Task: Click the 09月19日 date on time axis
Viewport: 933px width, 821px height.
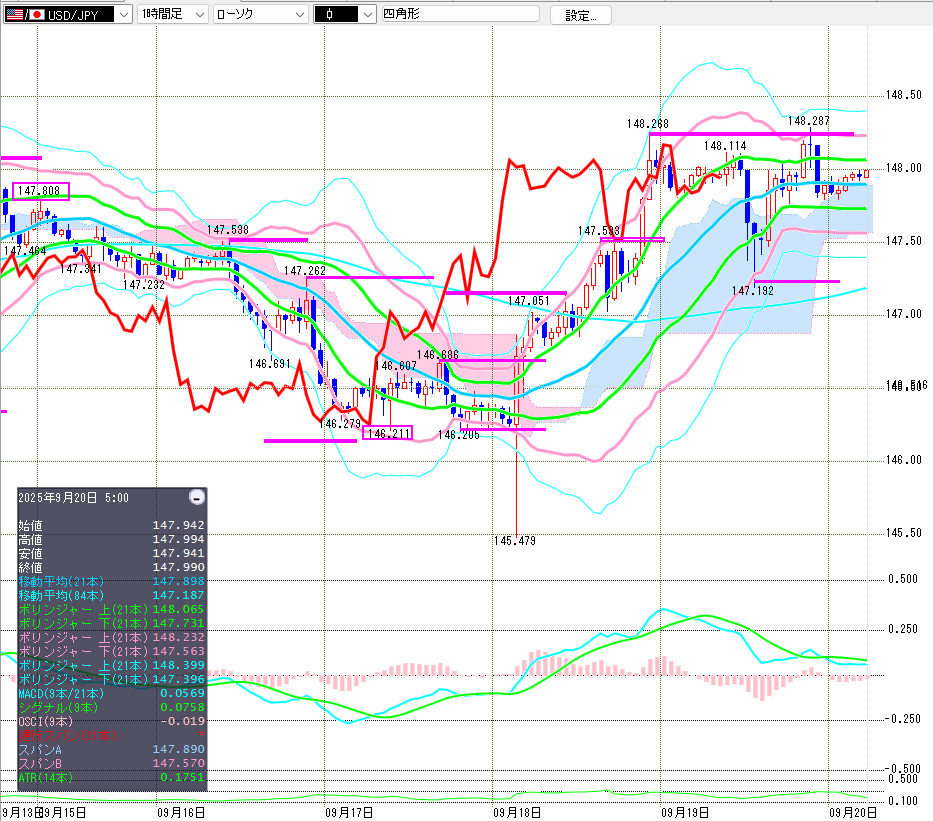Action: (685, 812)
